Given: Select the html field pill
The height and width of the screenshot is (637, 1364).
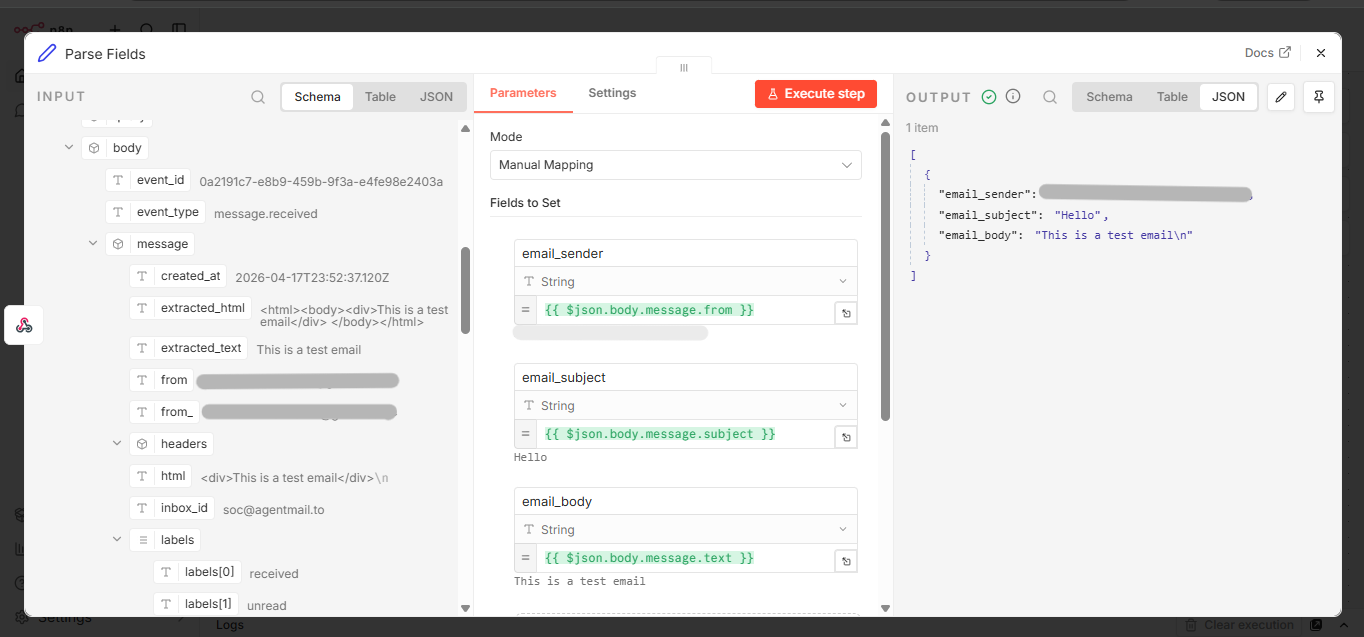Looking at the screenshot, I should point(161,476).
